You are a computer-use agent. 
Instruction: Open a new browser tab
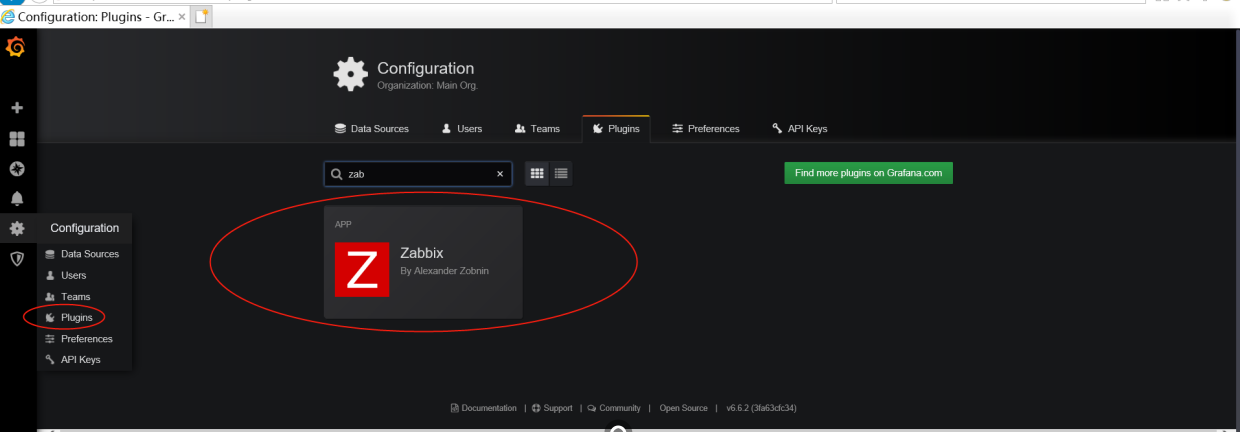pyautogui.click(x=202, y=17)
